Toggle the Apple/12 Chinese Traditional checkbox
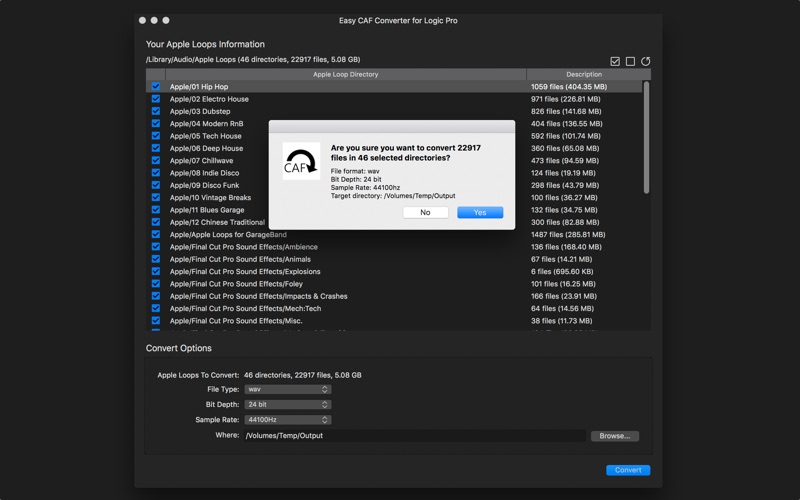The width and height of the screenshot is (800, 500). click(156, 222)
